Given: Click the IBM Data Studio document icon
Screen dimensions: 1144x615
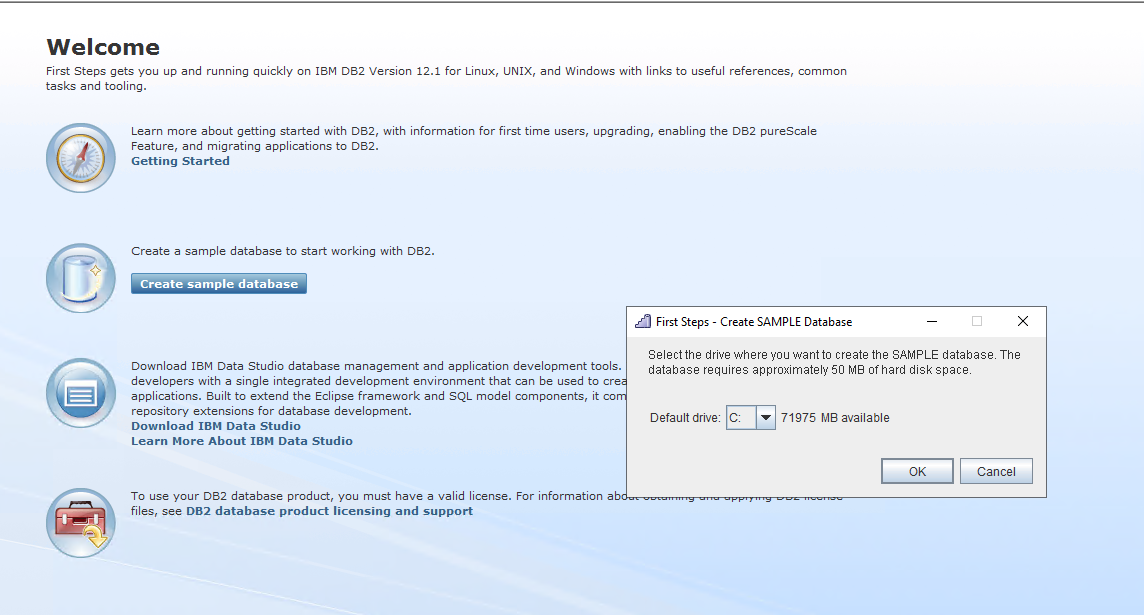Looking at the screenshot, I should point(80,393).
